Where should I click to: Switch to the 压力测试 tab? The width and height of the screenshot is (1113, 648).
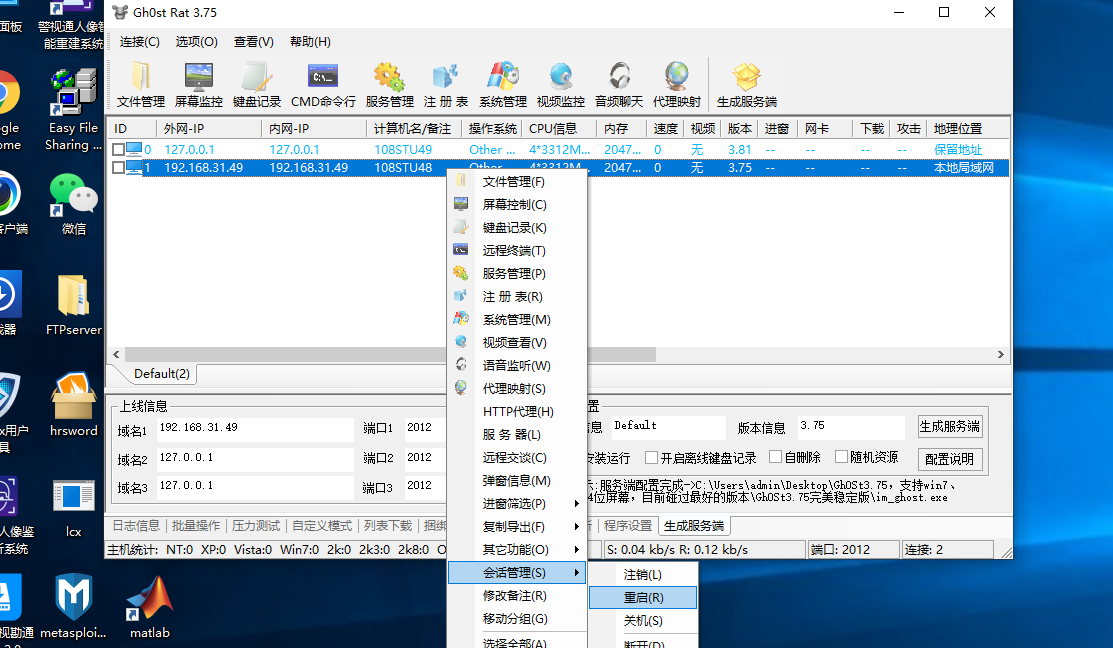click(x=256, y=526)
